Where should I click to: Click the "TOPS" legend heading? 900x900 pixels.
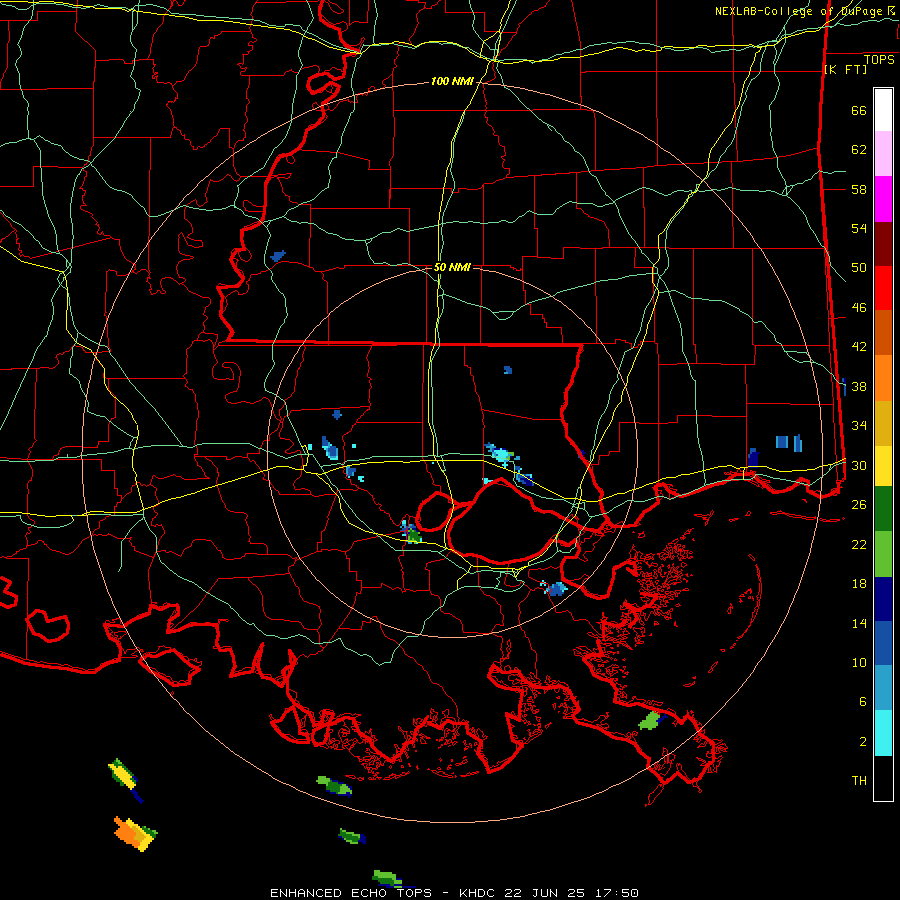coord(879,60)
